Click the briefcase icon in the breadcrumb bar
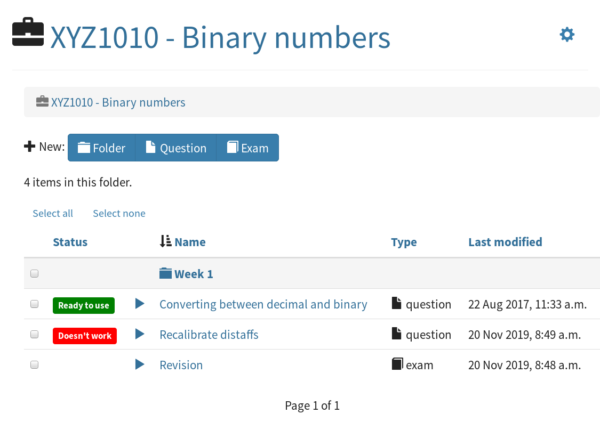The height and width of the screenshot is (430, 600). [42, 101]
